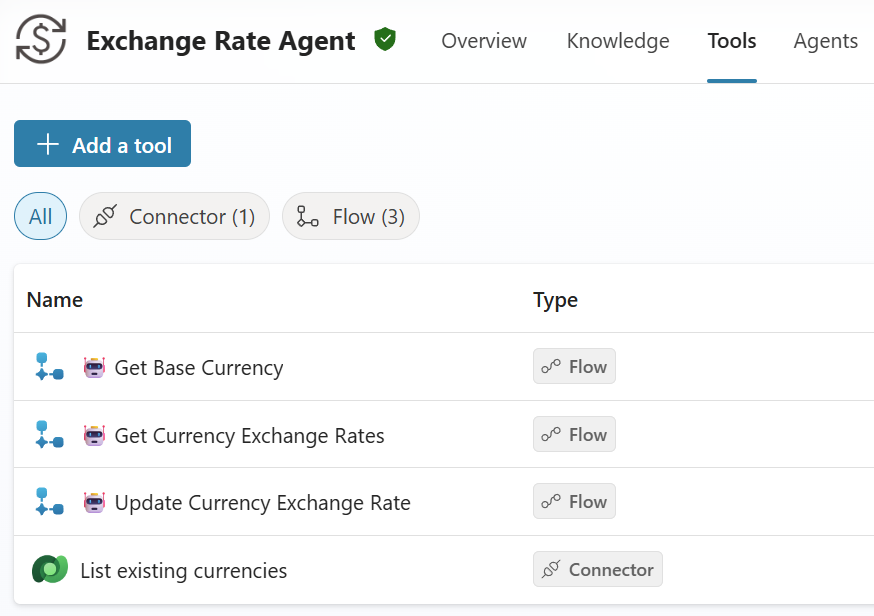
Task: Filter tools by Connector (1)
Action: (174, 217)
